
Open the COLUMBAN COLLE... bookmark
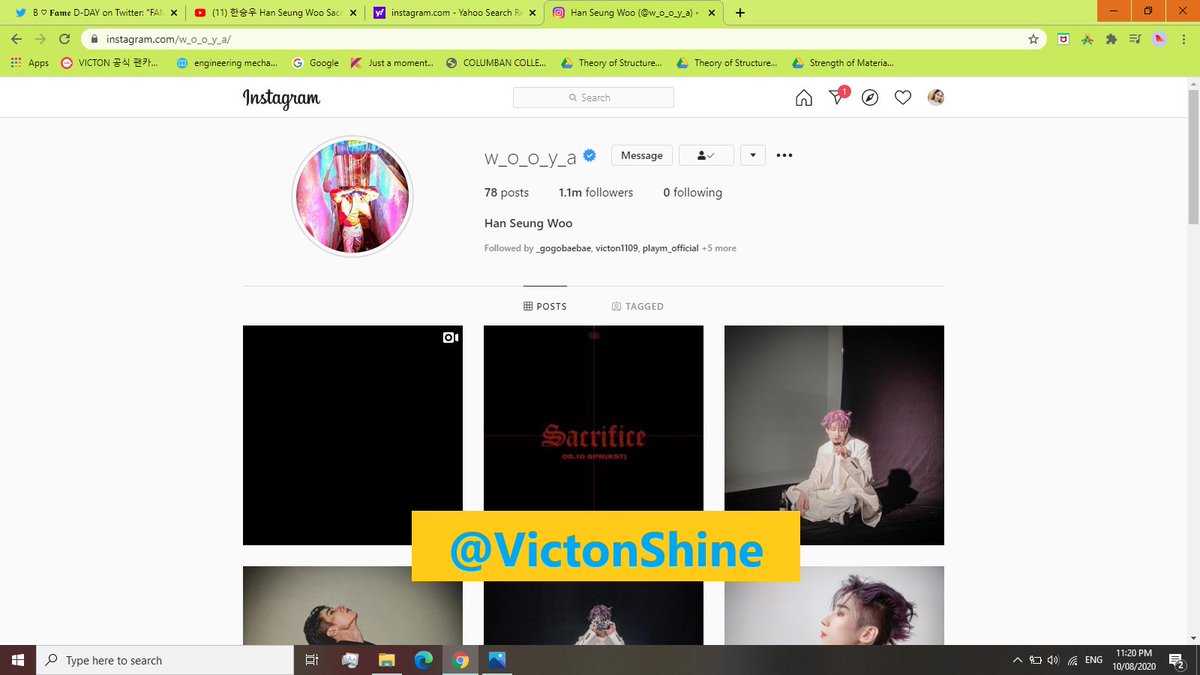coord(497,62)
